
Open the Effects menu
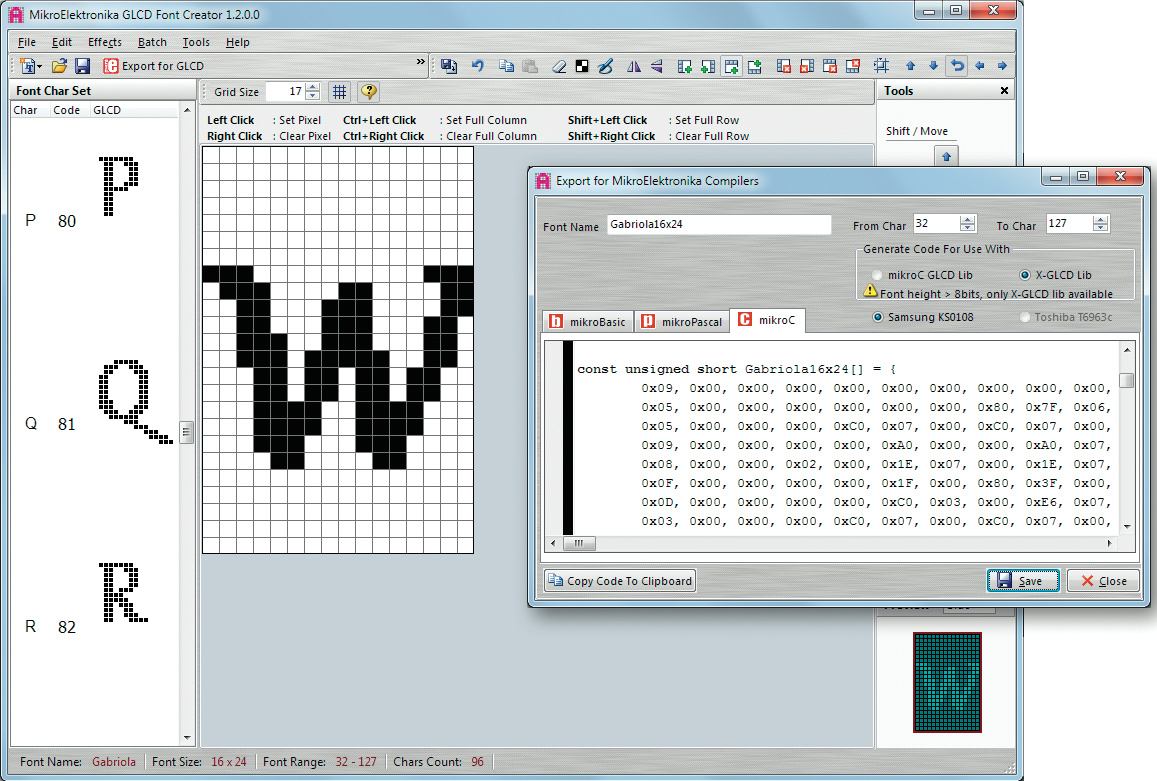(104, 42)
